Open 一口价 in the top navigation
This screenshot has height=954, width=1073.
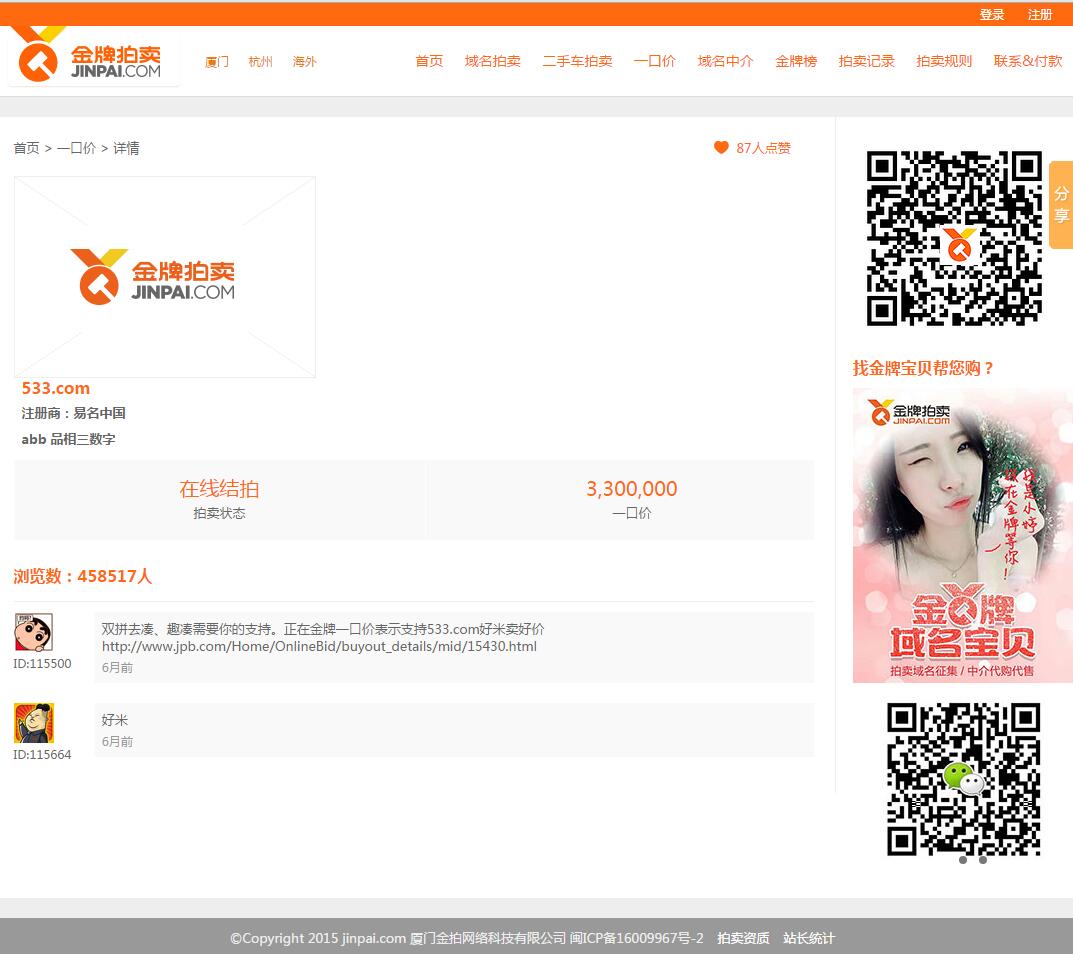[655, 61]
